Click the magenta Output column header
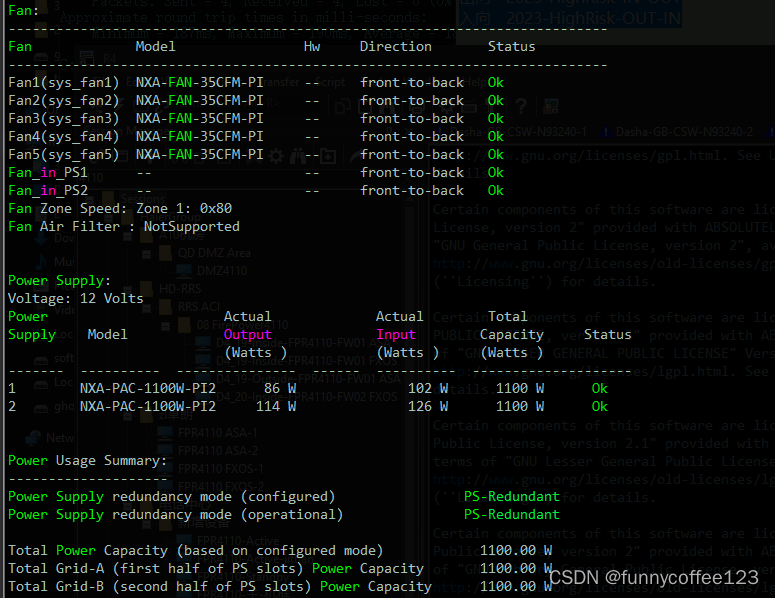 [248, 335]
